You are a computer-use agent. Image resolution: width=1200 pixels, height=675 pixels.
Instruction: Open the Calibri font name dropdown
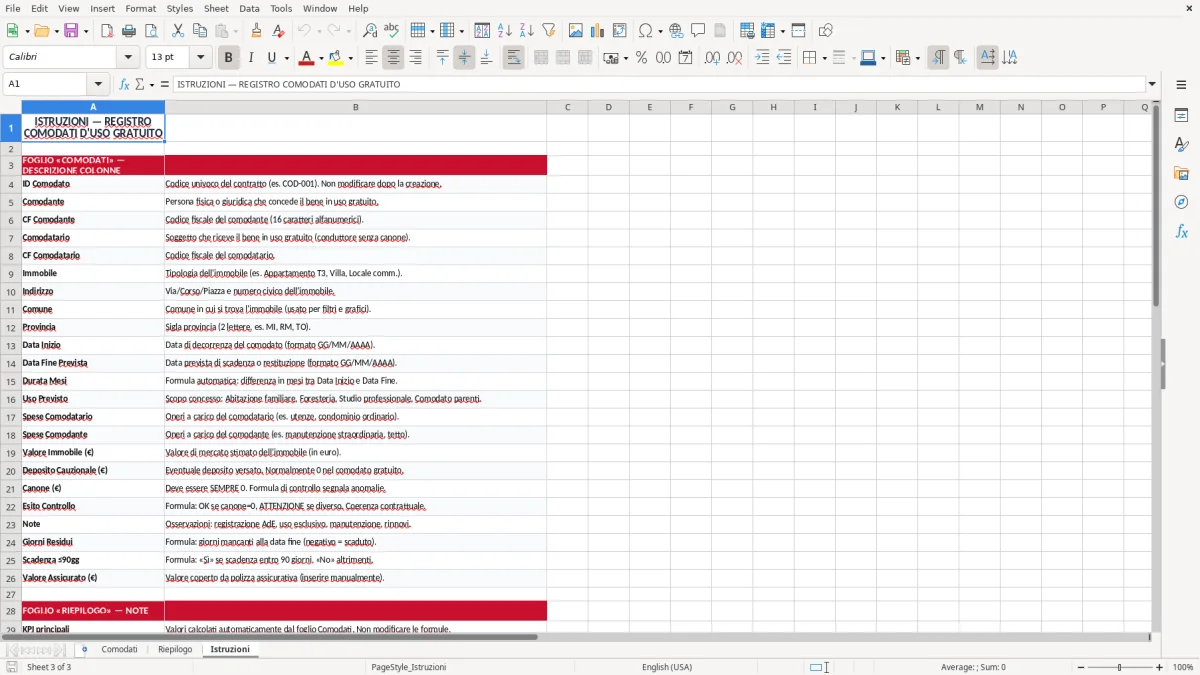[x=127, y=58]
